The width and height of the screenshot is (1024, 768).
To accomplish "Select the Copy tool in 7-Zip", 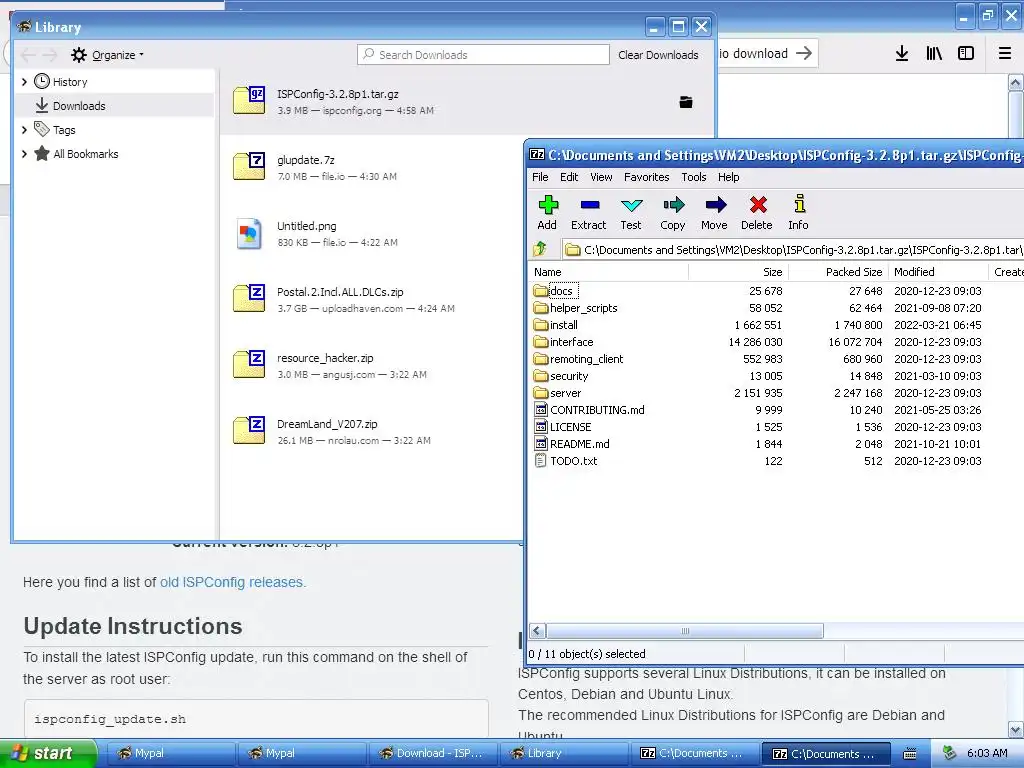I will pos(673,213).
